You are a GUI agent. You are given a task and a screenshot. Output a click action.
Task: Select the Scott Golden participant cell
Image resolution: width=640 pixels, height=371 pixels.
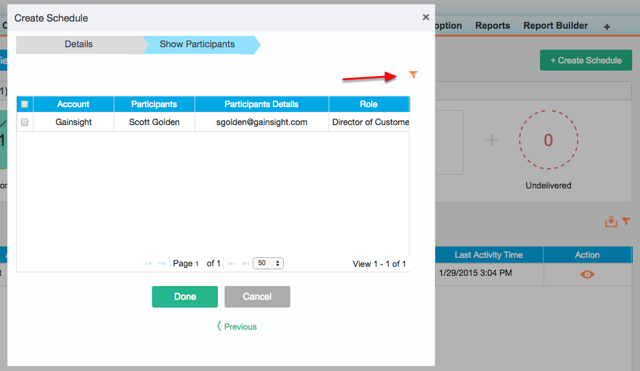click(x=154, y=122)
